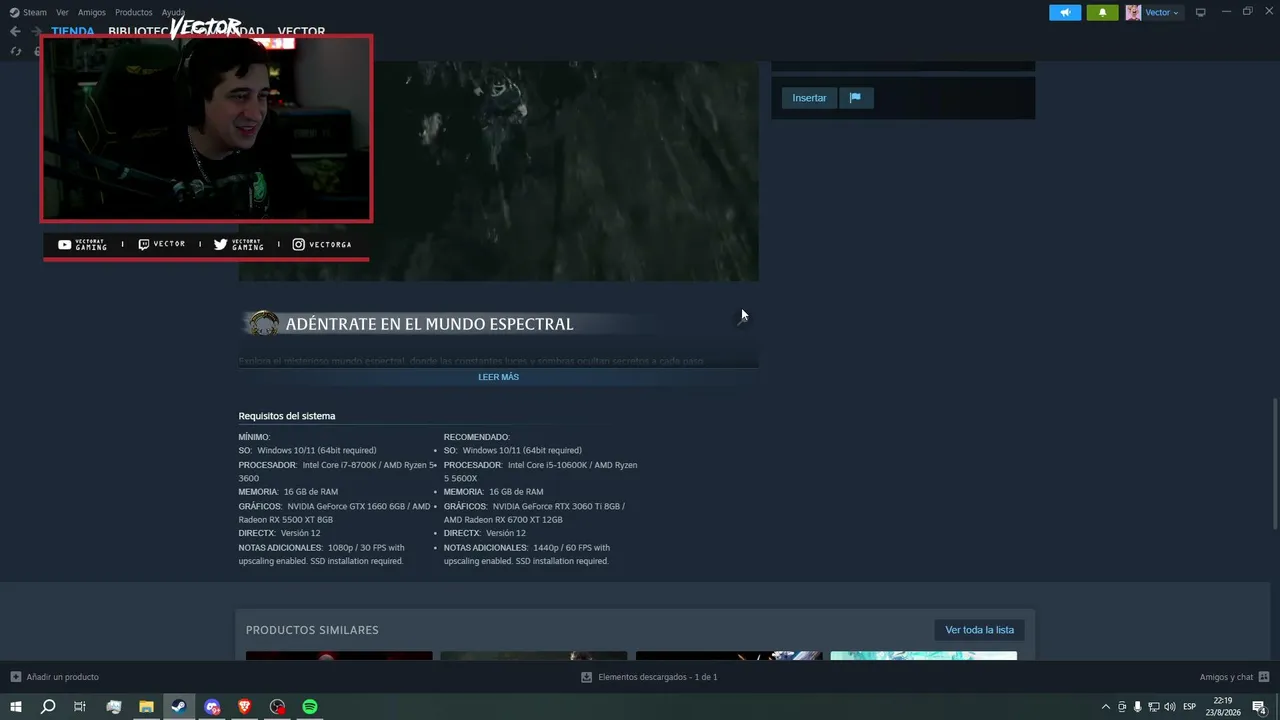Click the game media video area

pyautogui.click(x=498, y=171)
